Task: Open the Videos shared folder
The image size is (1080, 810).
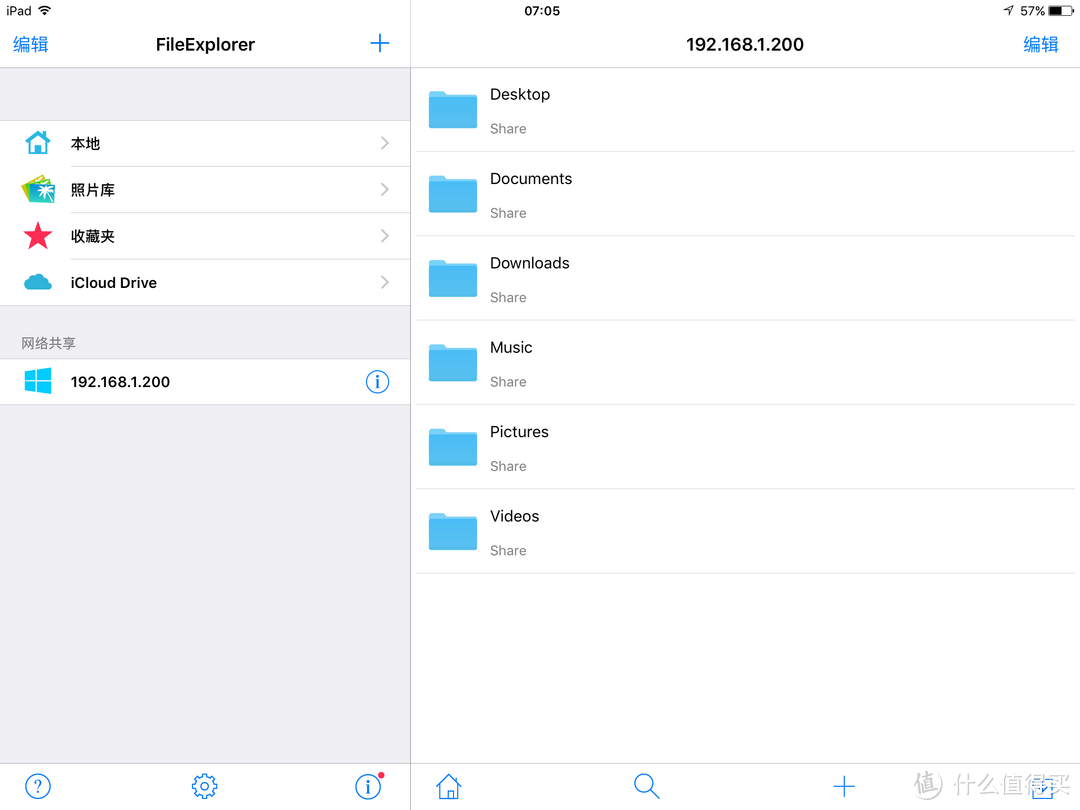Action: tap(514, 531)
